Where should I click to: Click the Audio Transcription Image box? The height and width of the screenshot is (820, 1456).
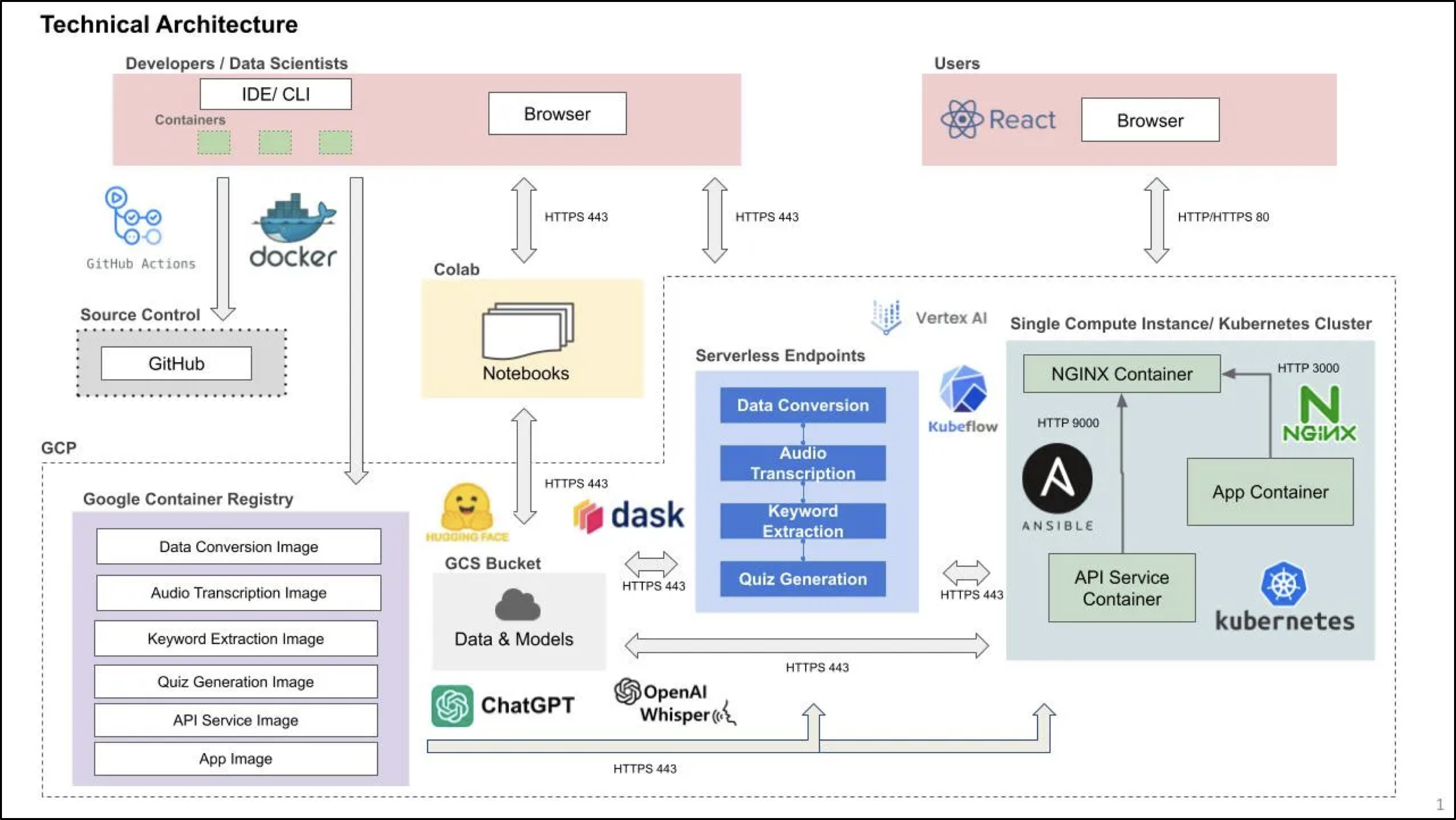click(239, 593)
